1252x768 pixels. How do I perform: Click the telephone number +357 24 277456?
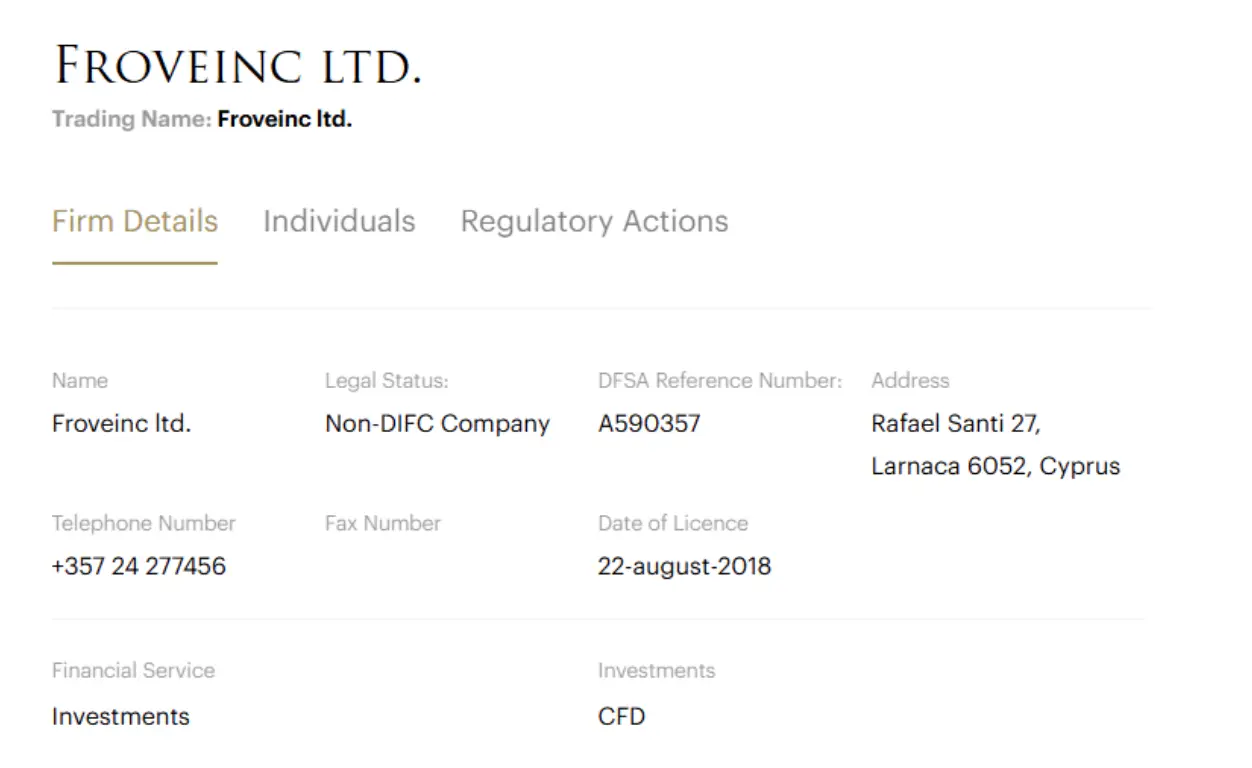(x=139, y=566)
